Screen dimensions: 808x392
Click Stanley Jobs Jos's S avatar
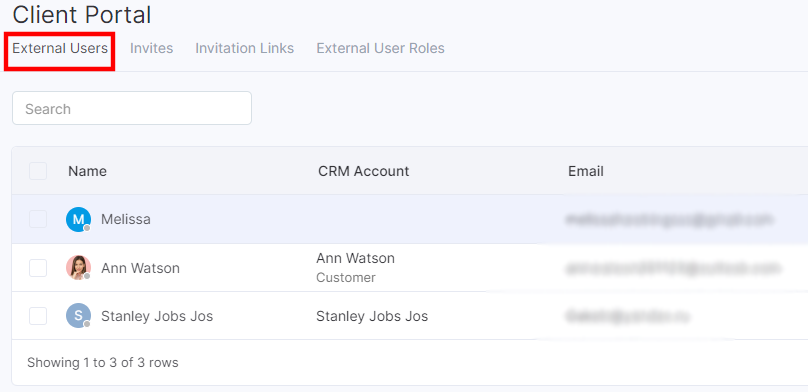(78, 316)
